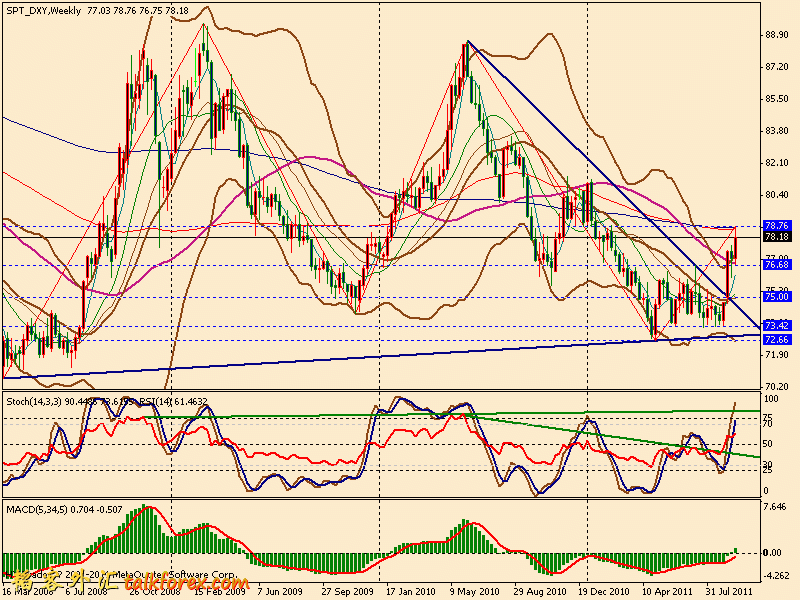The width and height of the screenshot is (800, 600).
Task: Click the 19 Dec 2010 date label
Action: point(607,591)
